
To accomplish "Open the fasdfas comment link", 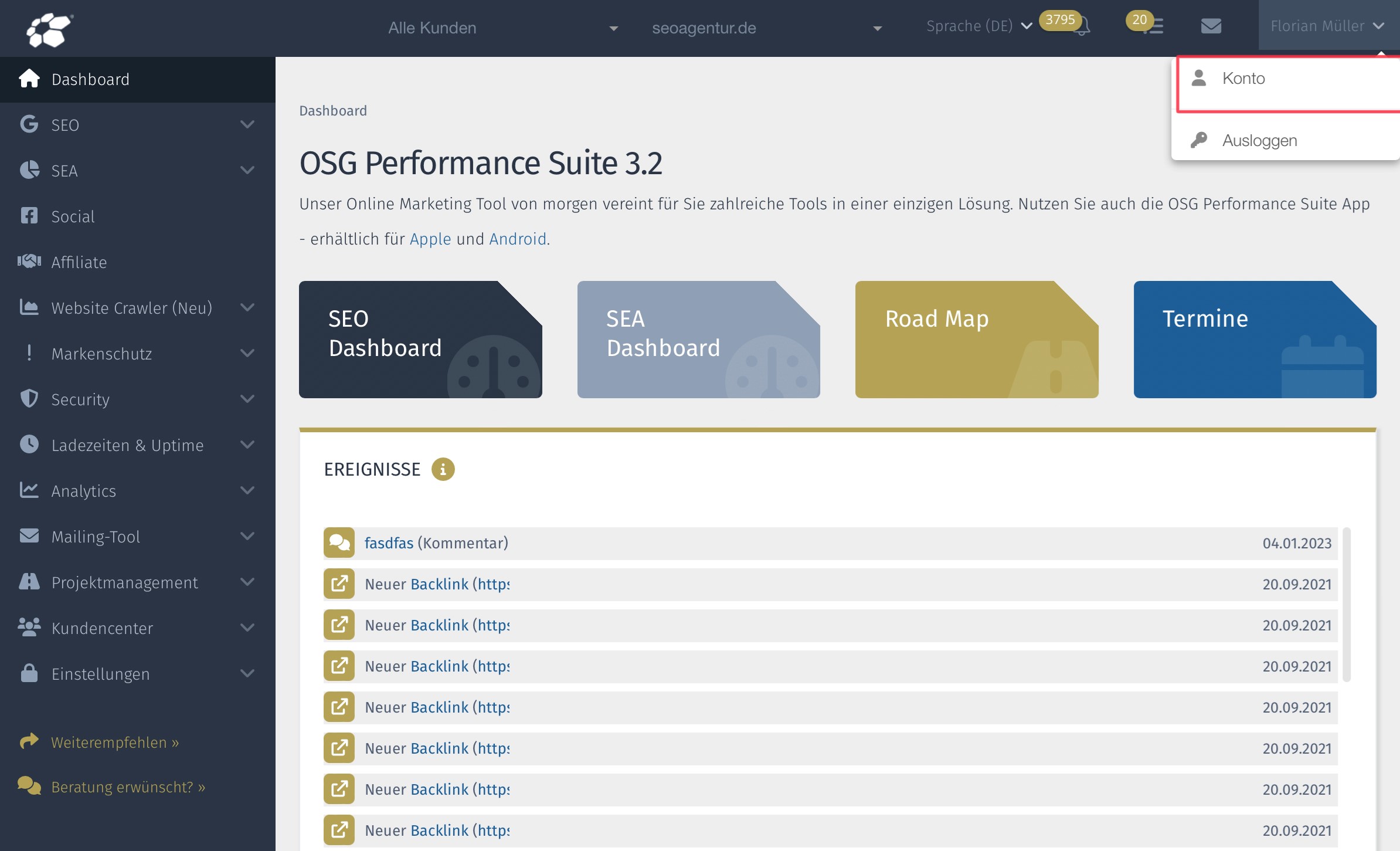I will [x=389, y=543].
